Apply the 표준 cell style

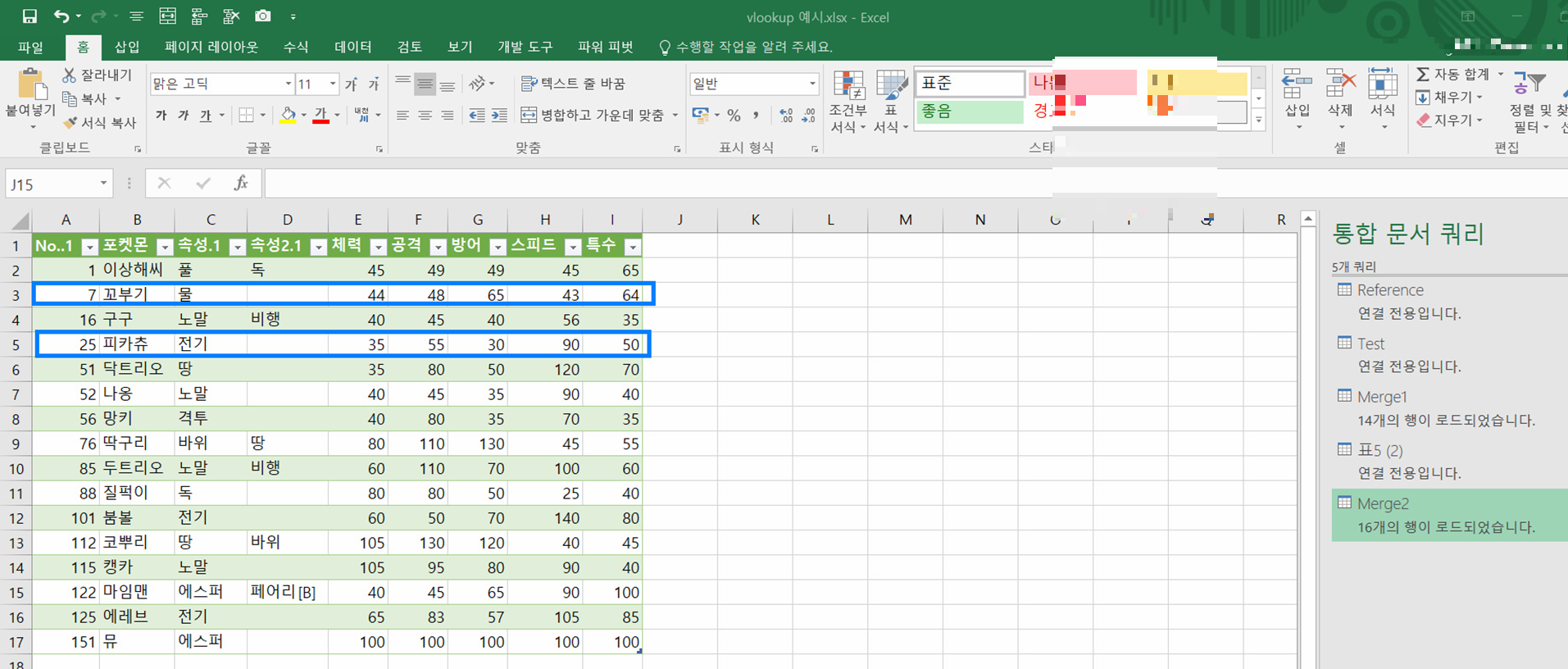(x=970, y=83)
